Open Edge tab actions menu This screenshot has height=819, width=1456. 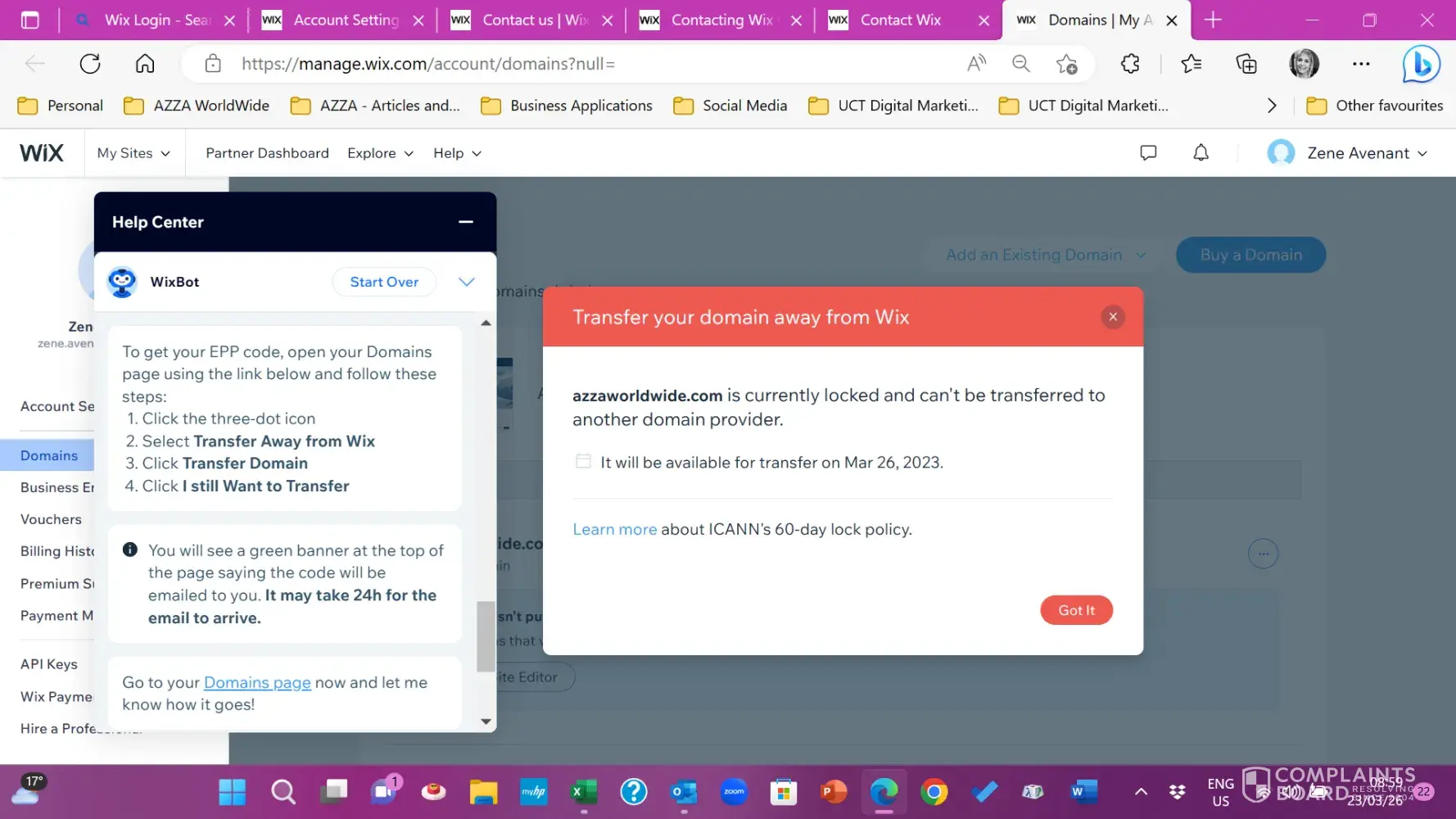[x=30, y=20]
